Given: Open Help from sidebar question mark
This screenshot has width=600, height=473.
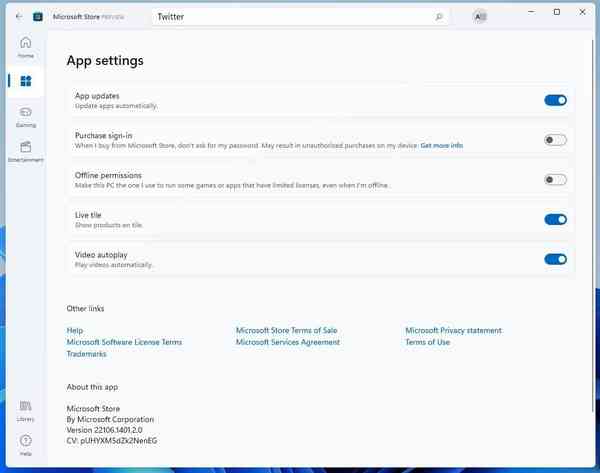Looking at the screenshot, I should [x=26, y=445].
